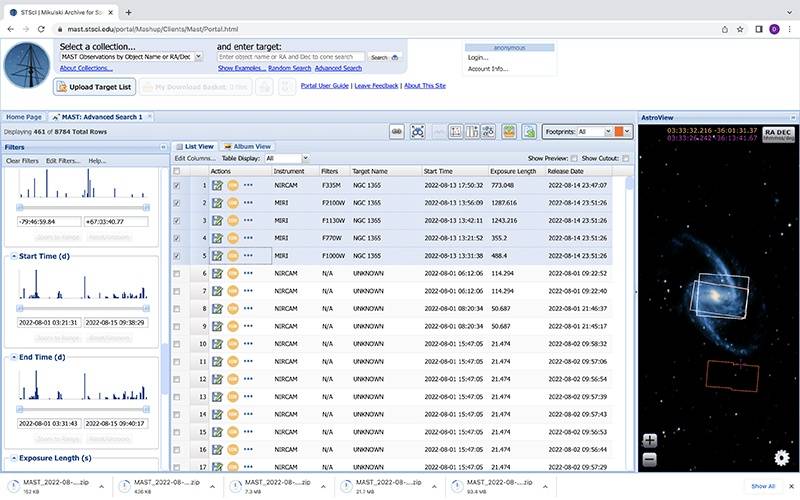The height and width of the screenshot is (500, 800).
Task: Click the orange circle icon in row 8
Action: 233,309
